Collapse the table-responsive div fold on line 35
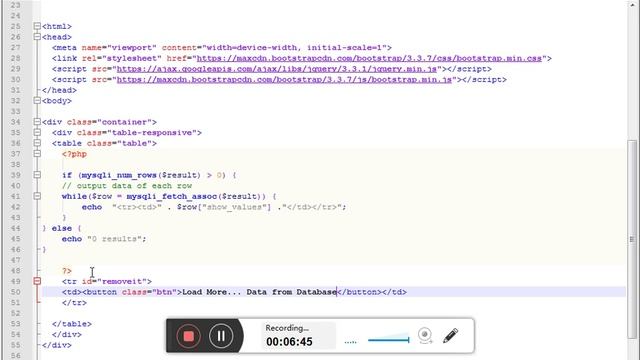640x360 pixels. coord(37,132)
